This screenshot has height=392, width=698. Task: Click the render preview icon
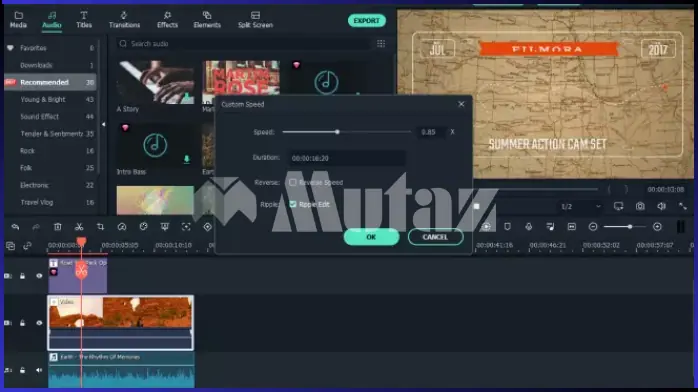click(486, 227)
